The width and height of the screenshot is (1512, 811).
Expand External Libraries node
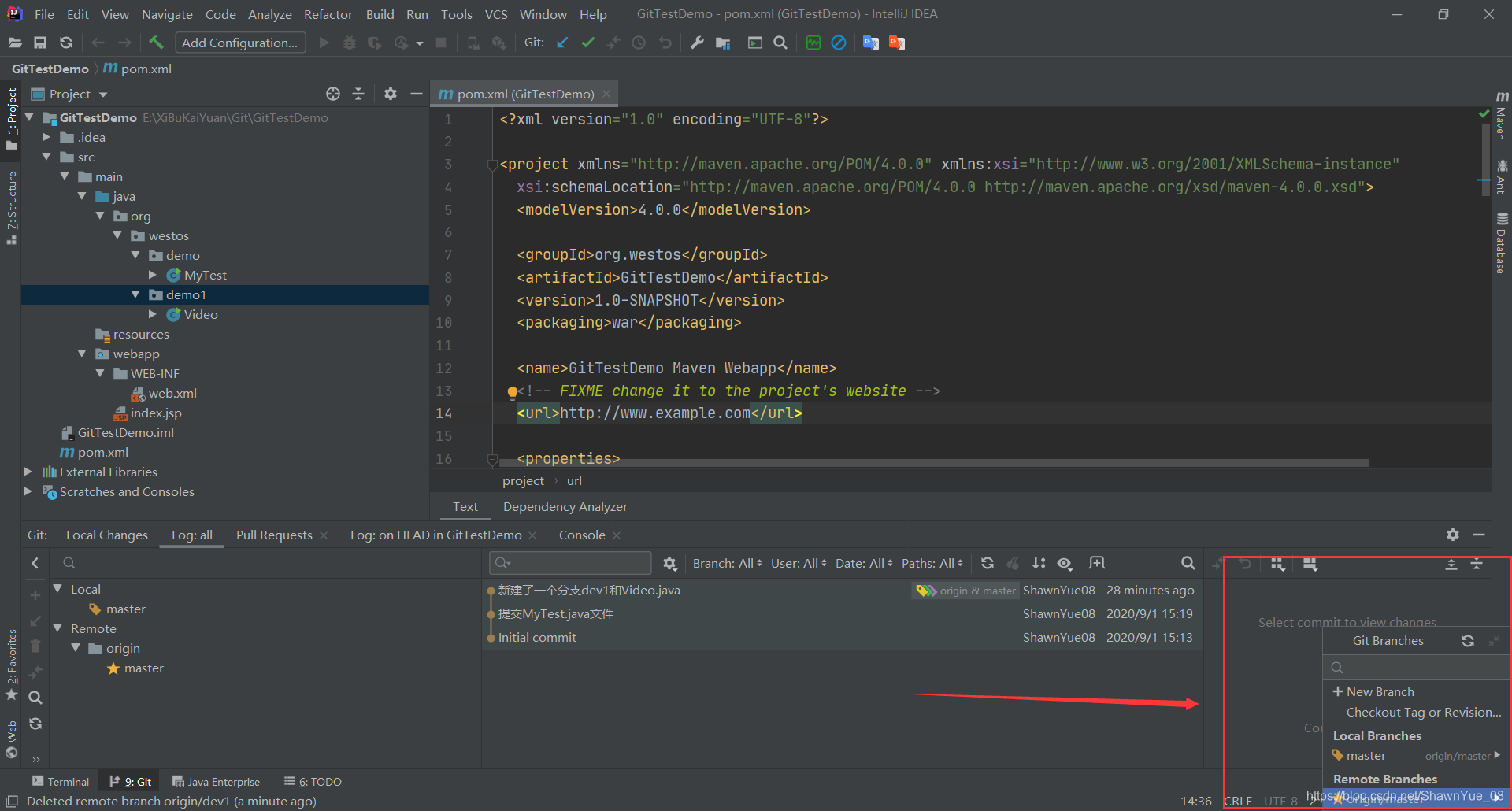[x=28, y=472]
